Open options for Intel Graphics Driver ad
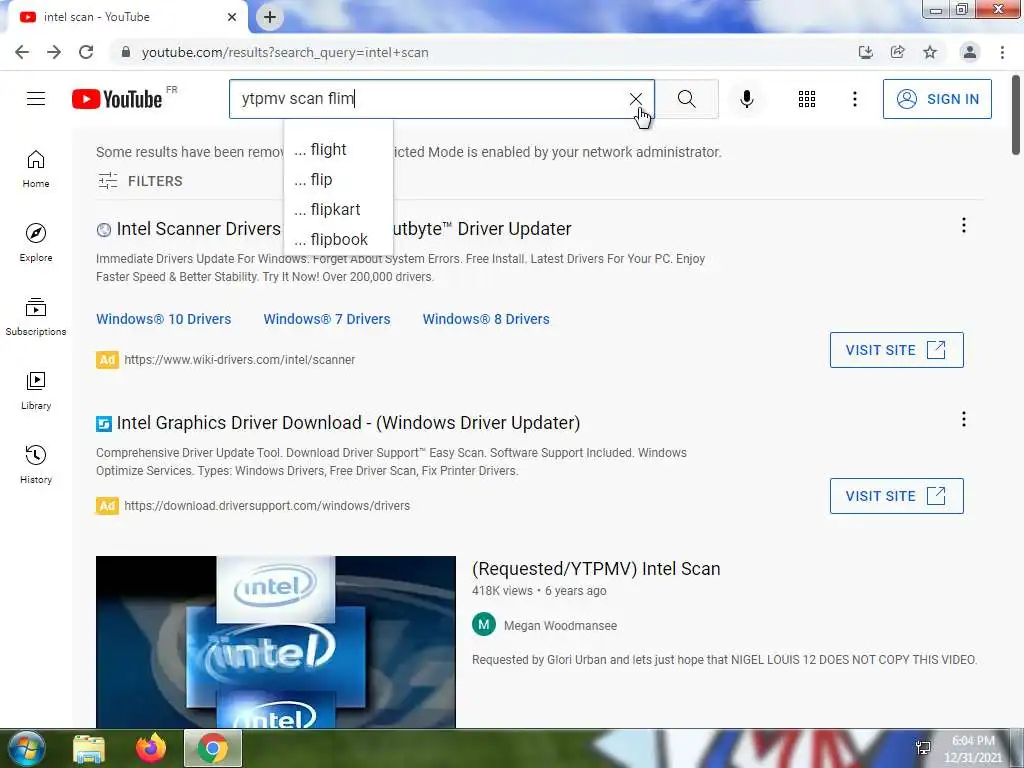The image size is (1024, 768). (963, 419)
